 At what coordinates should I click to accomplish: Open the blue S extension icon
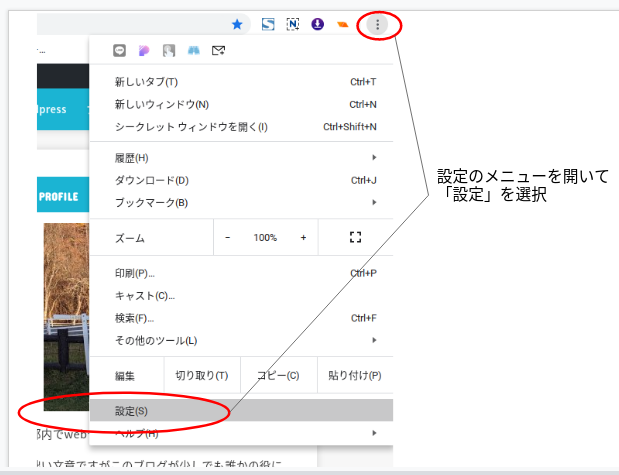[268, 24]
